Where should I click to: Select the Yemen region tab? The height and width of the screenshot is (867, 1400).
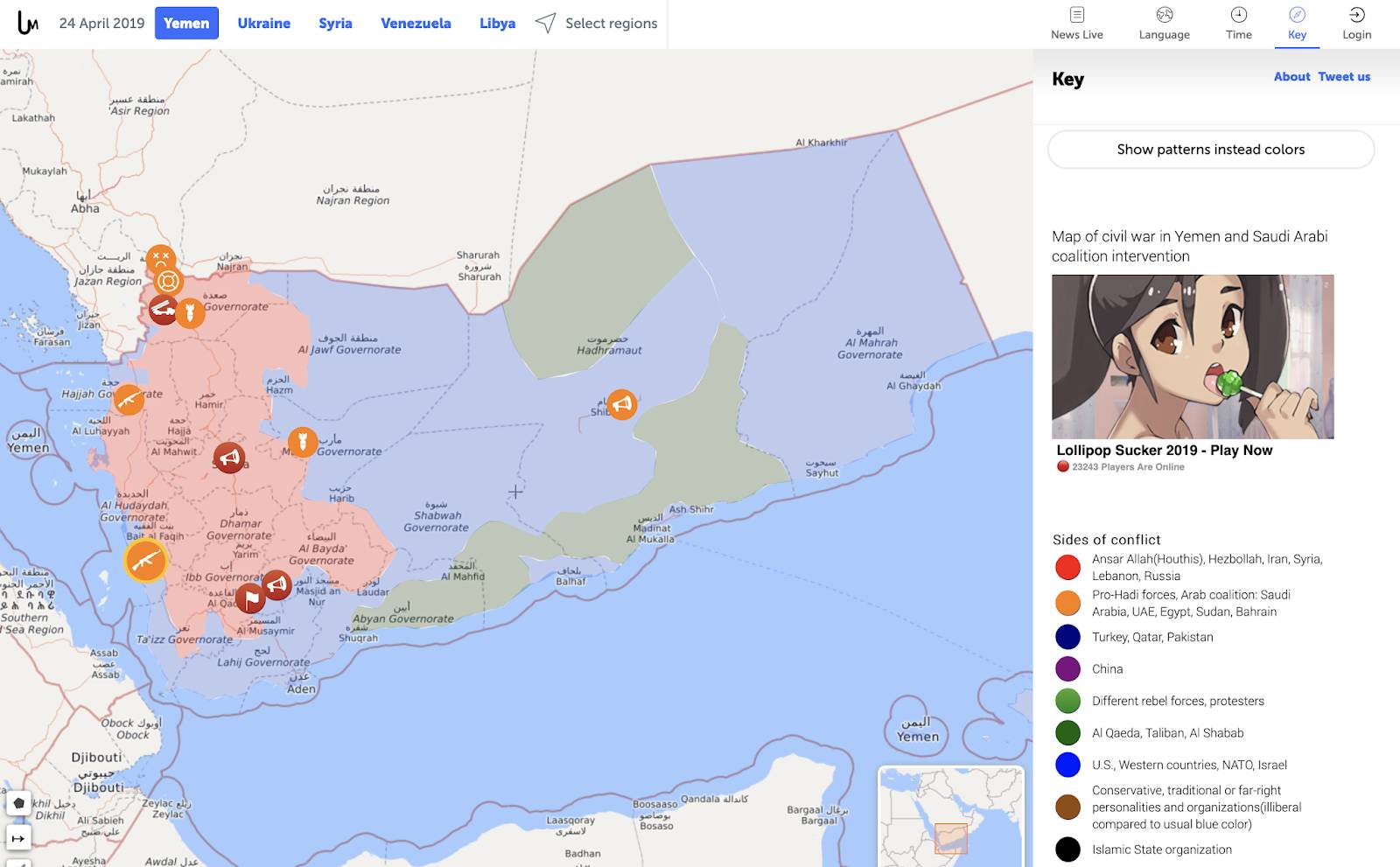click(186, 23)
